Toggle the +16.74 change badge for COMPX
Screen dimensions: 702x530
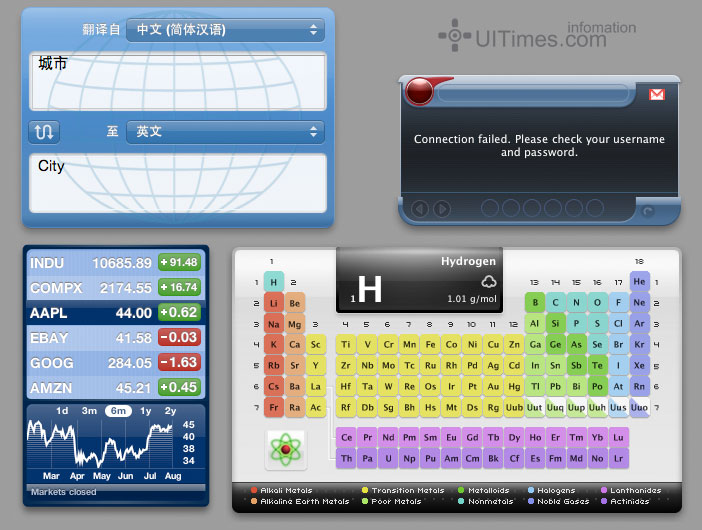[179, 287]
